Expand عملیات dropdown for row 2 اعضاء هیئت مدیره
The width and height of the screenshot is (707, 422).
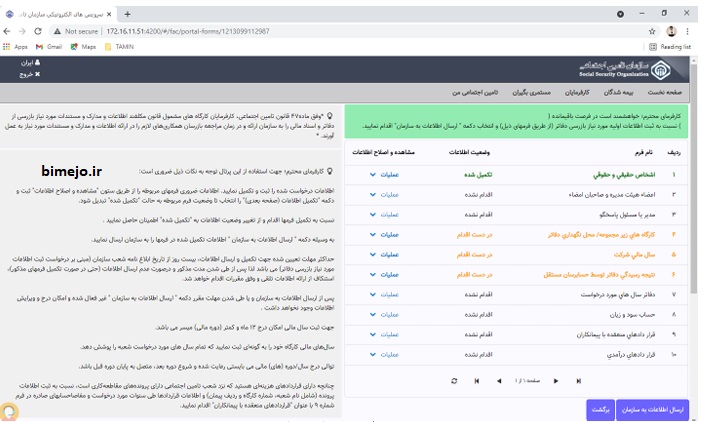384,195
